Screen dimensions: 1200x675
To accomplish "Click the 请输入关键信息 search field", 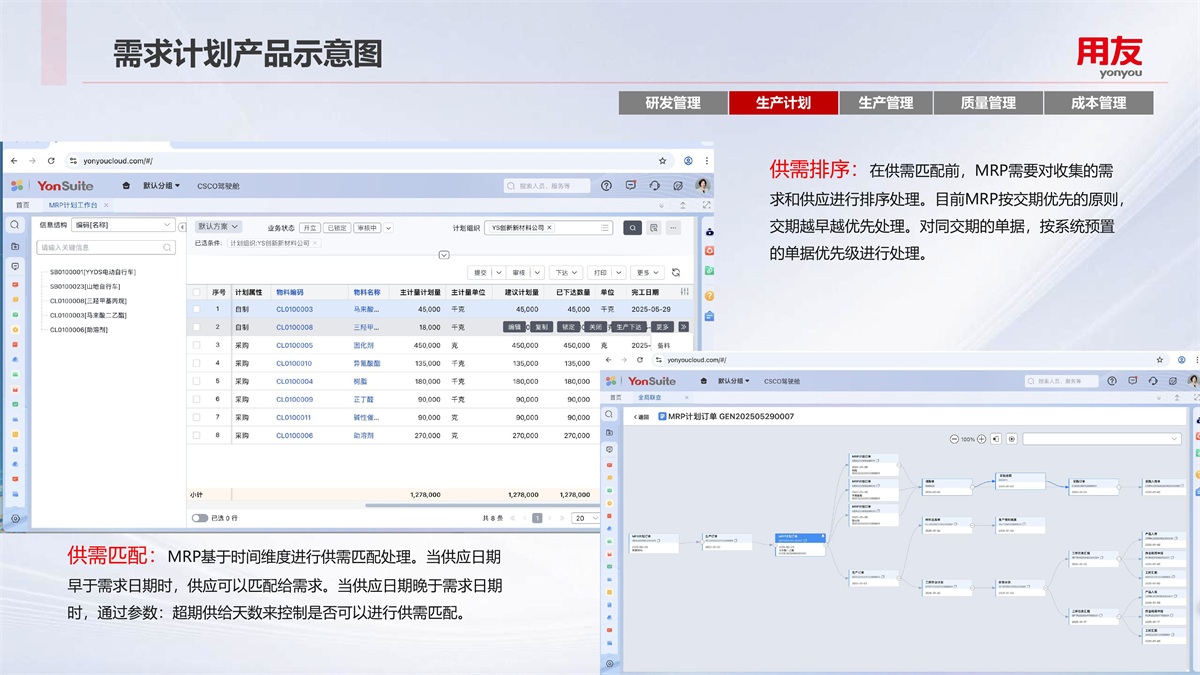I will click(100, 247).
